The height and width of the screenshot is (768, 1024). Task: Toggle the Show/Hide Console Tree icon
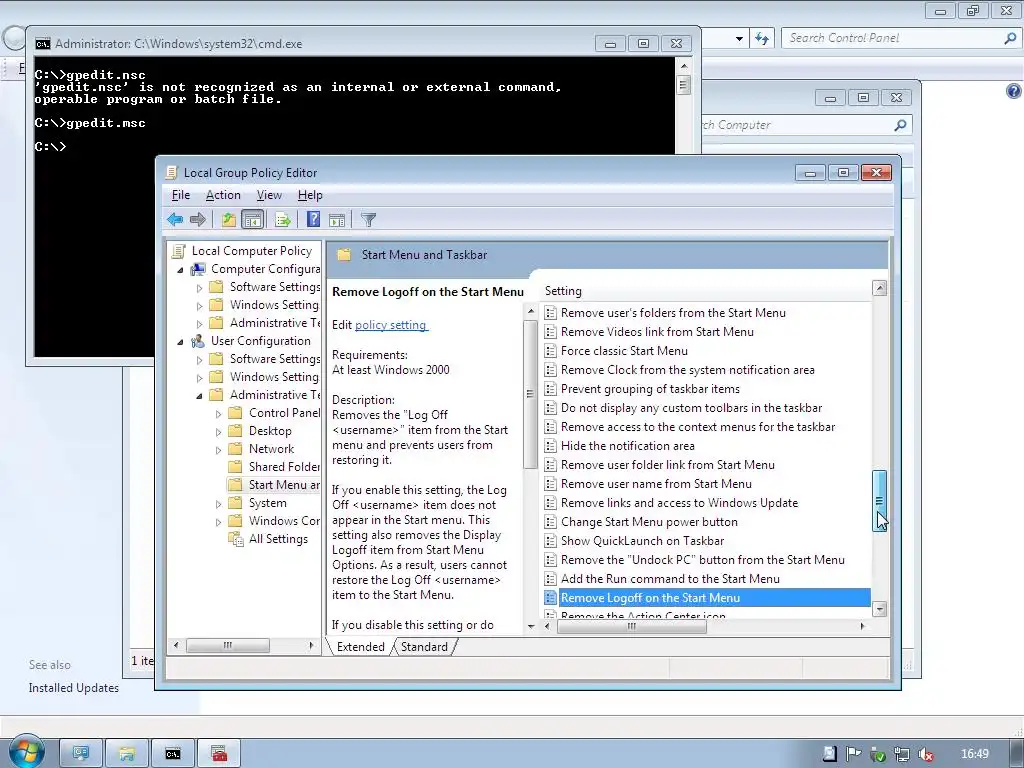click(252, 219)
